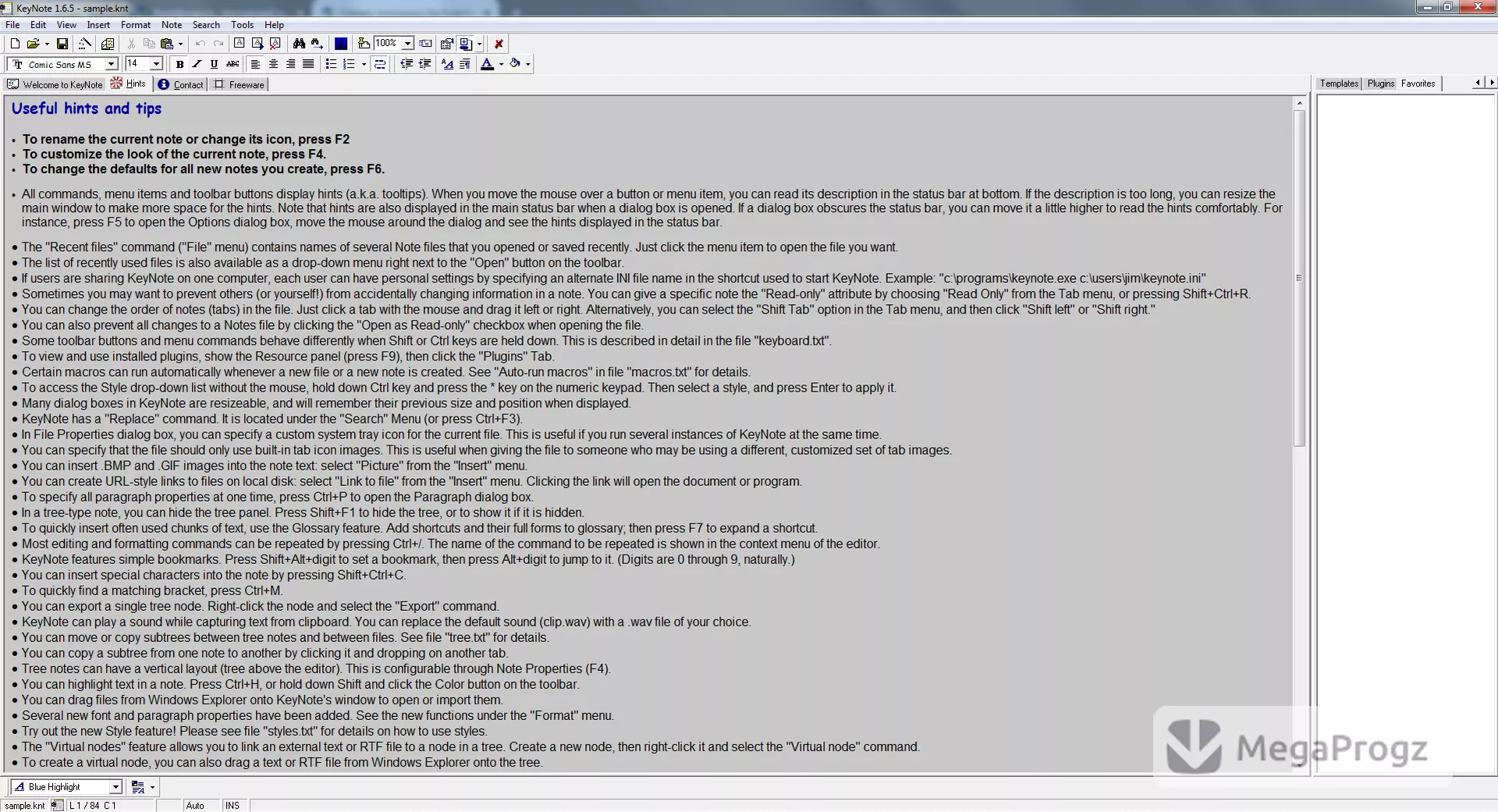Viewport: 1498px width, 812px height.
Task: Set paragraph alignment to justified
Action: pos(308,64)
